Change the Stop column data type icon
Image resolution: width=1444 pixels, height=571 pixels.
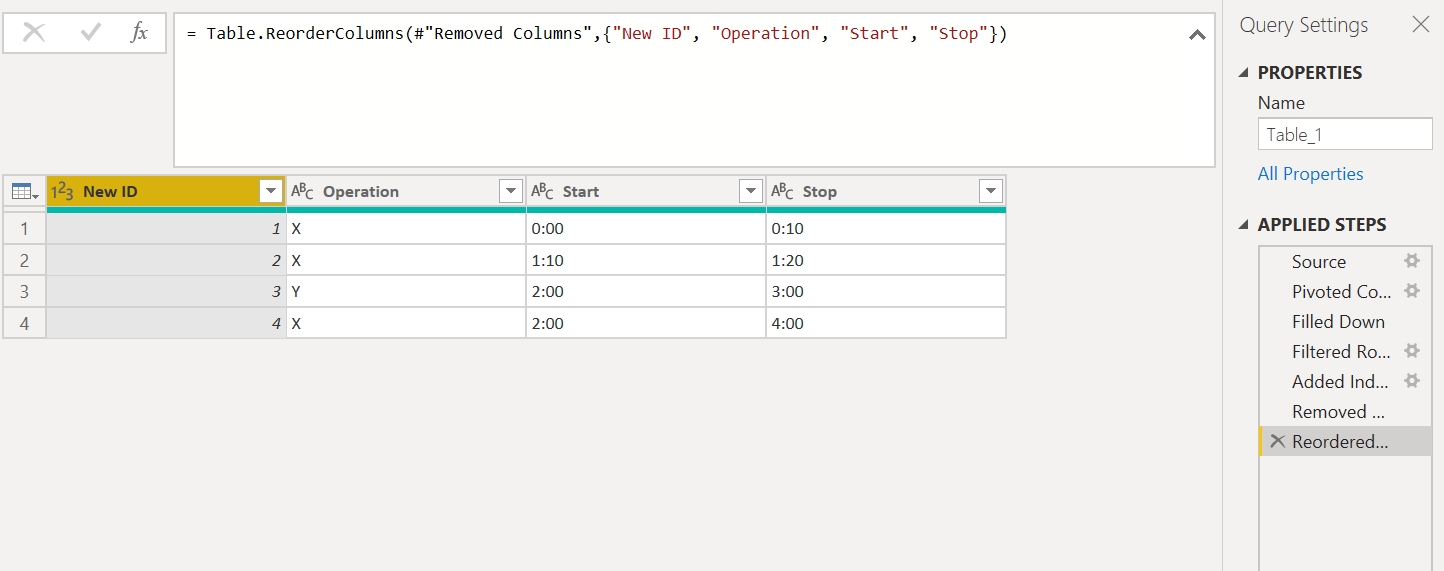(x=782, y=191)
